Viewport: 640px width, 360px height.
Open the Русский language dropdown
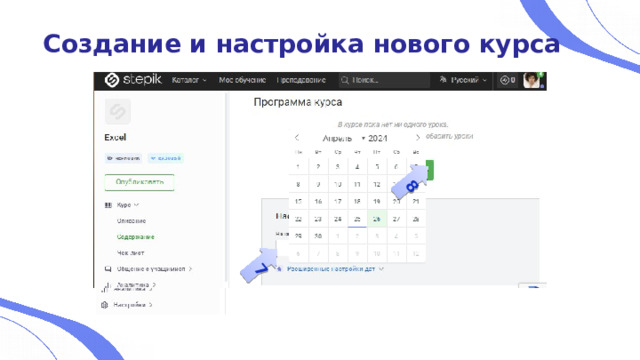pyautogui.click(x=463, y=80)
